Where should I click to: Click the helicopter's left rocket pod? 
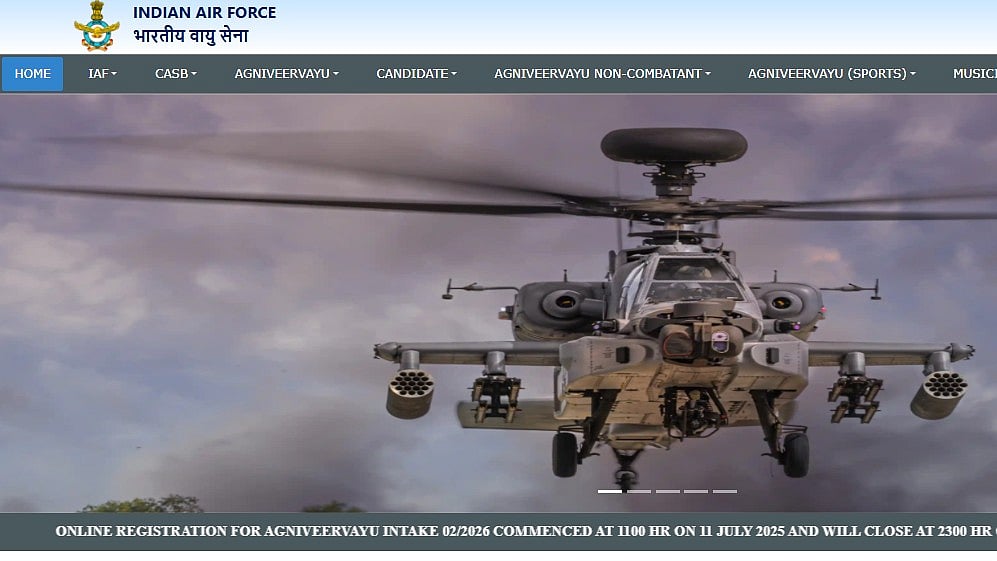click(x=410, y=392)
